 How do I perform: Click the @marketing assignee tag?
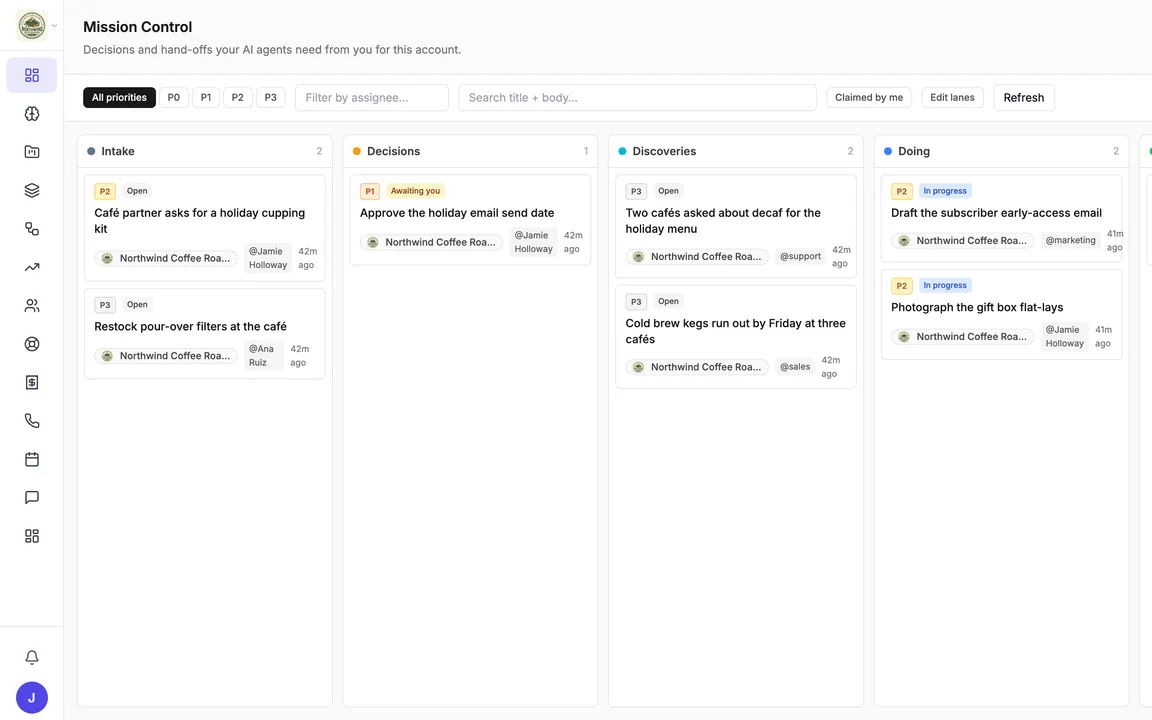coord(1070,240)
